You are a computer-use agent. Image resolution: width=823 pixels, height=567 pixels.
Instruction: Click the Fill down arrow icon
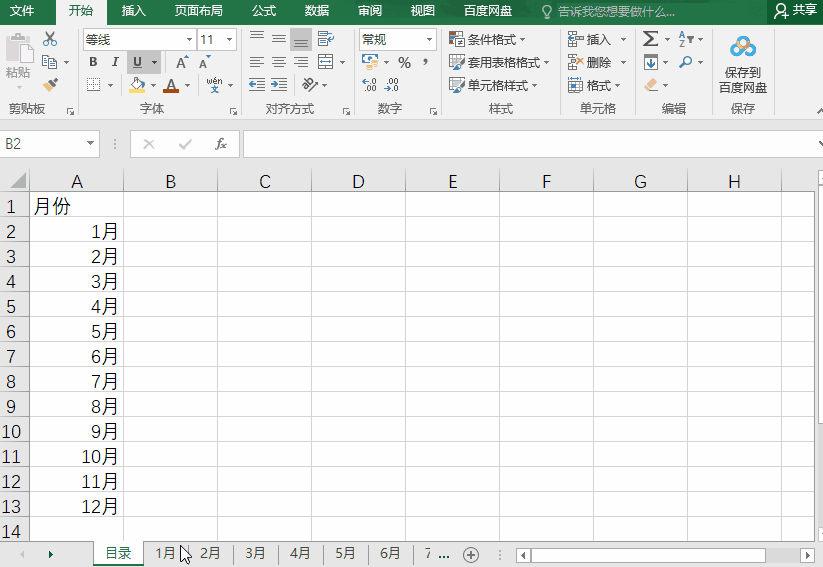[651, 62]
